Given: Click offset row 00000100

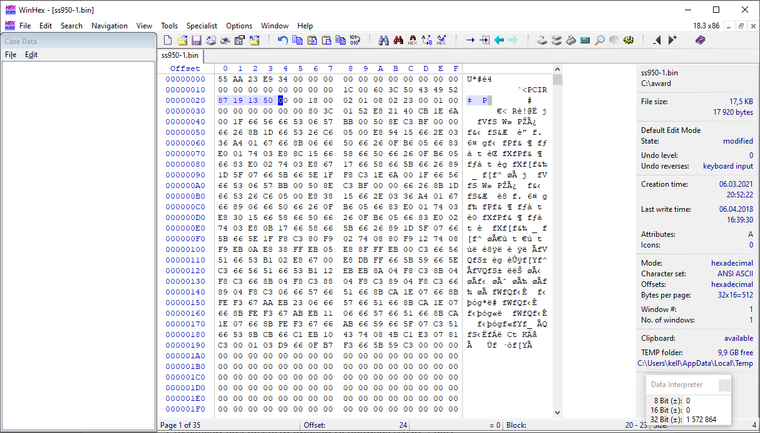Looking at the screenshot, I should (x=185, y=249).
